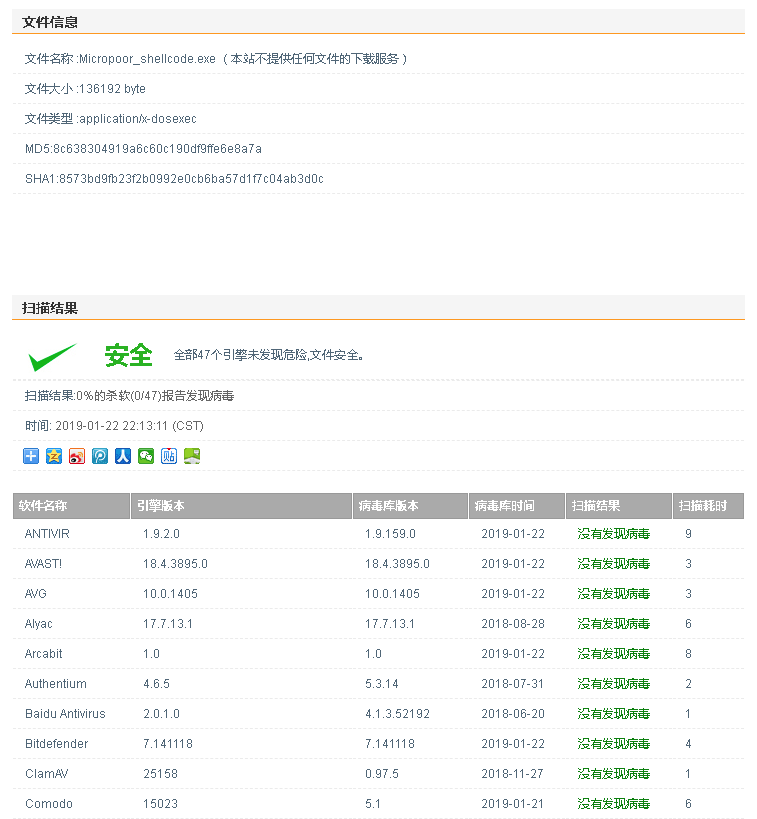Share to QZone via star icon
The height and width of the screenshot is (819, 757).
click(x=54, y=456)
